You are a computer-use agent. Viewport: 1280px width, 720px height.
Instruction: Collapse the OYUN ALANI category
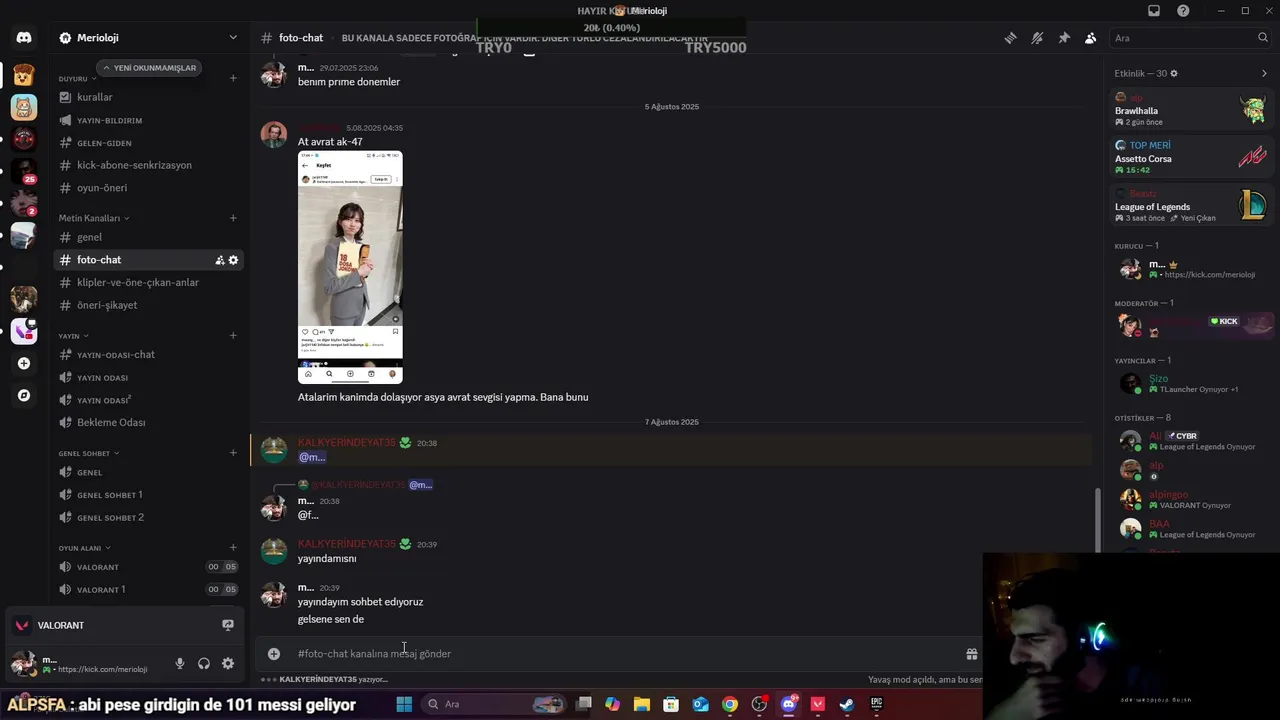pyautogui.click(x=84, y=548)
